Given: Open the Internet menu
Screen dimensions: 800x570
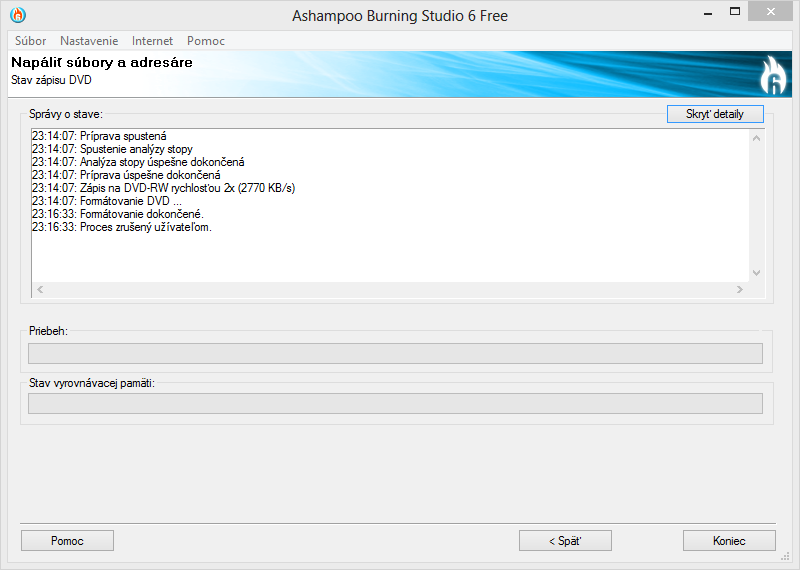Looking at the screenshot, I should coord(153,41).
